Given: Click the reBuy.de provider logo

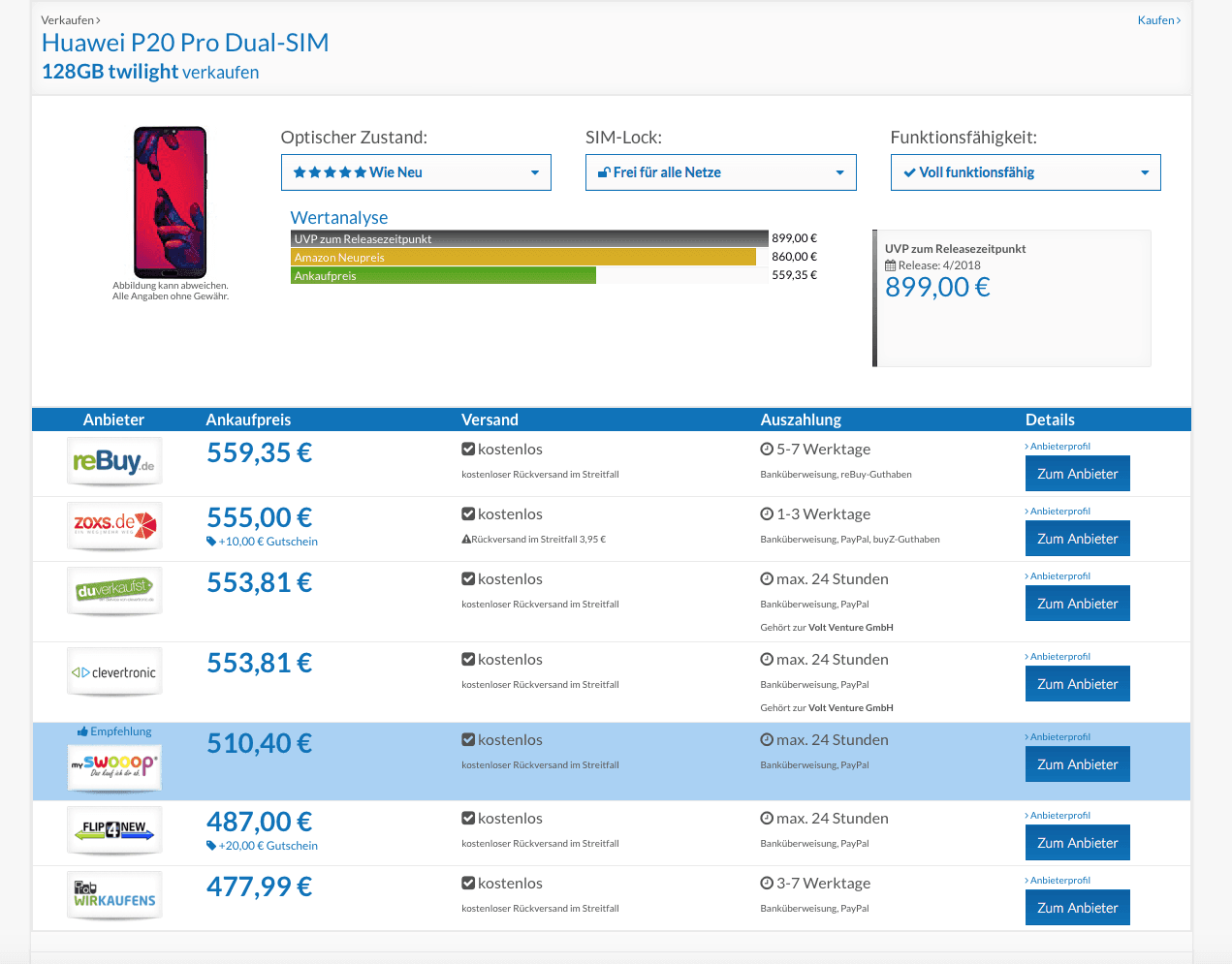Looking at the screenshot, I should (114, 461).
